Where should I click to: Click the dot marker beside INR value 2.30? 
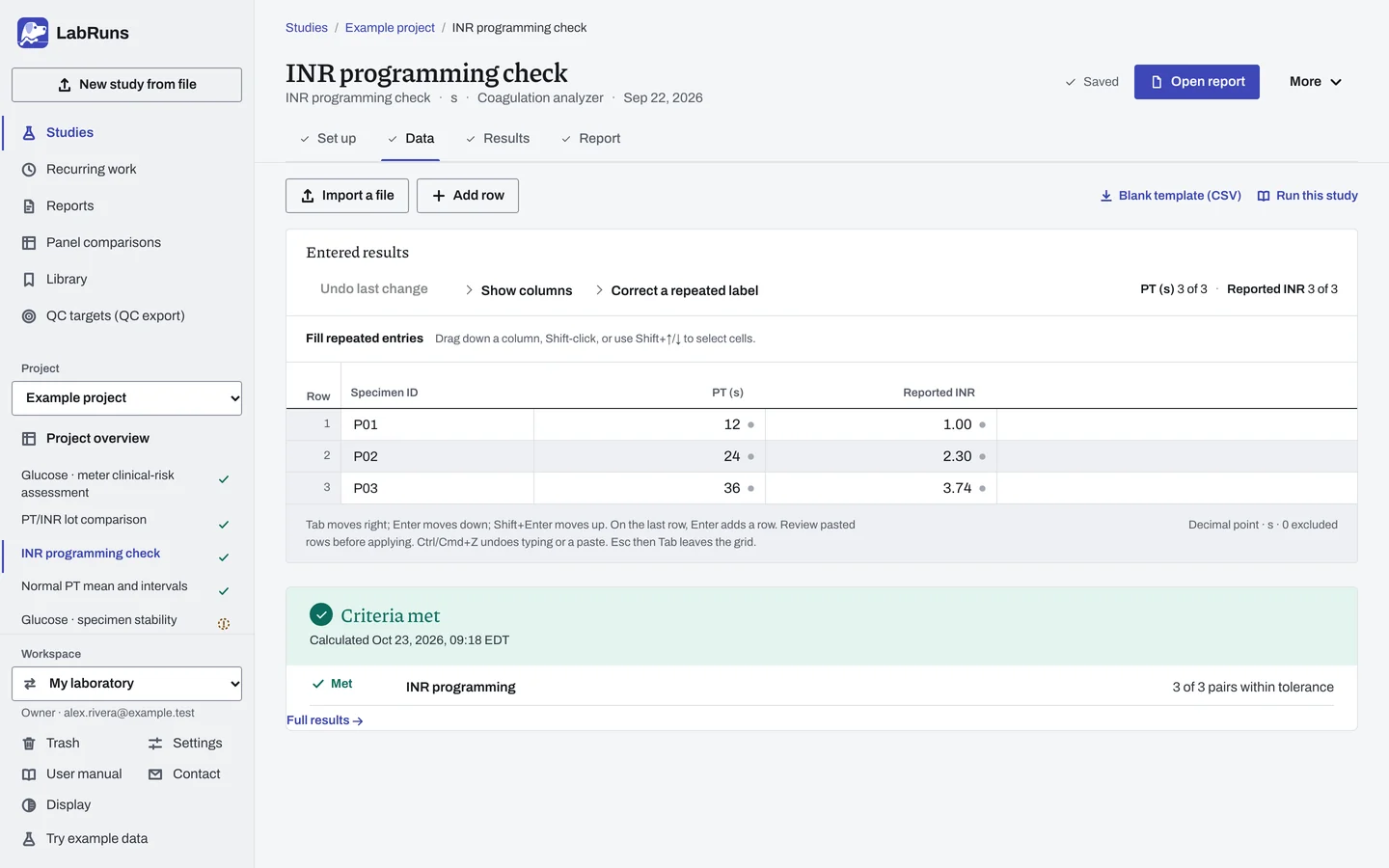(982, 457)
